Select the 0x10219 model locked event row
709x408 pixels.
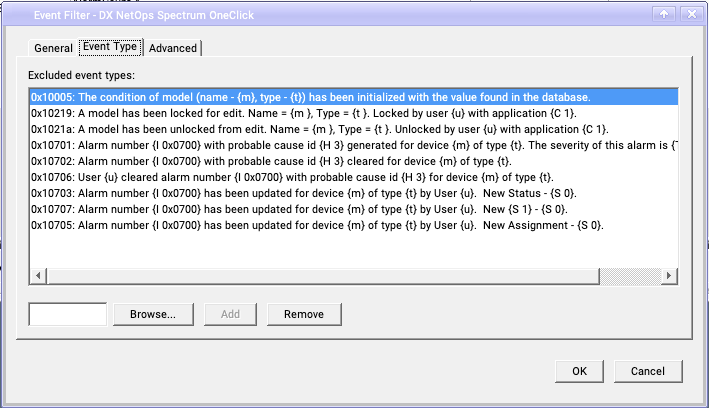[x=354, y=113]
